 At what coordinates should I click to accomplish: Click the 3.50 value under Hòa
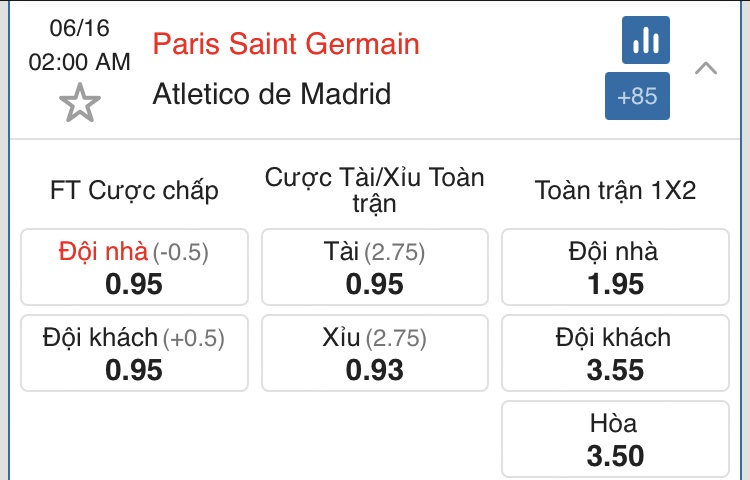pos(616,456)
